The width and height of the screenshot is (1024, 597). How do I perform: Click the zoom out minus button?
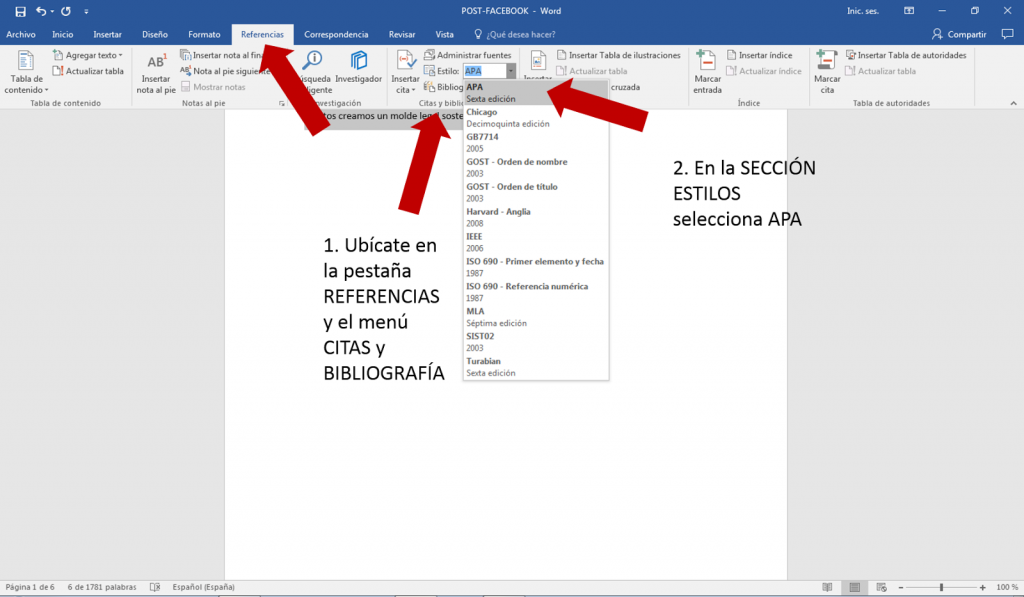pos(901,587)
